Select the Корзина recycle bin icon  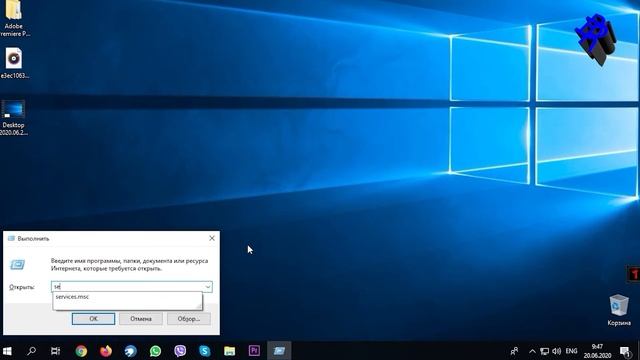coord(619,310)
